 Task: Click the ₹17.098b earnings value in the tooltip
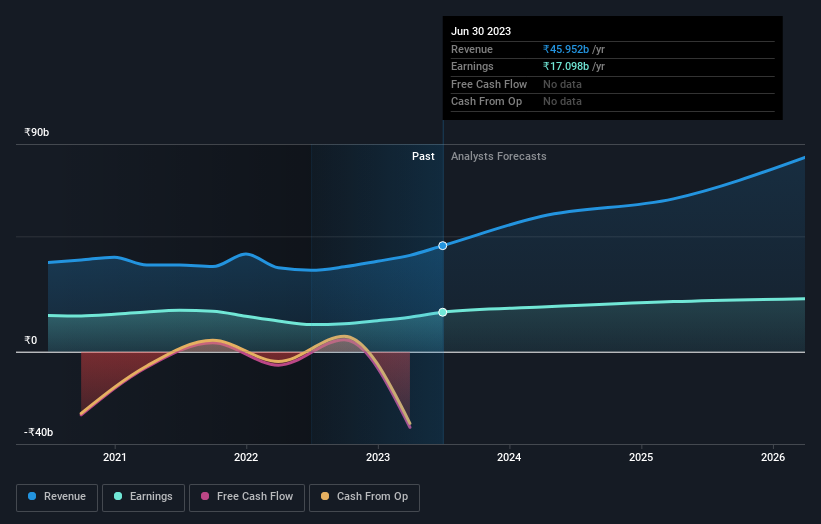coord(566,66)
